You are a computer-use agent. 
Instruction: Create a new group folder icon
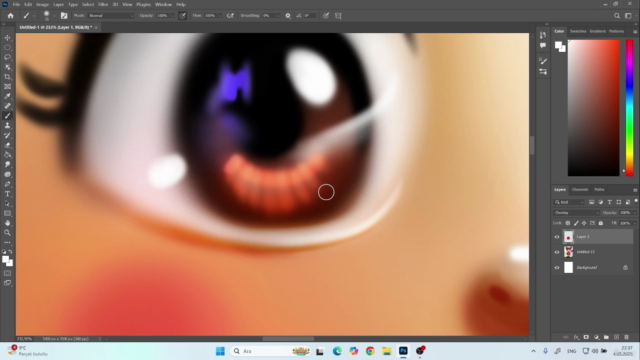point(606,337)
